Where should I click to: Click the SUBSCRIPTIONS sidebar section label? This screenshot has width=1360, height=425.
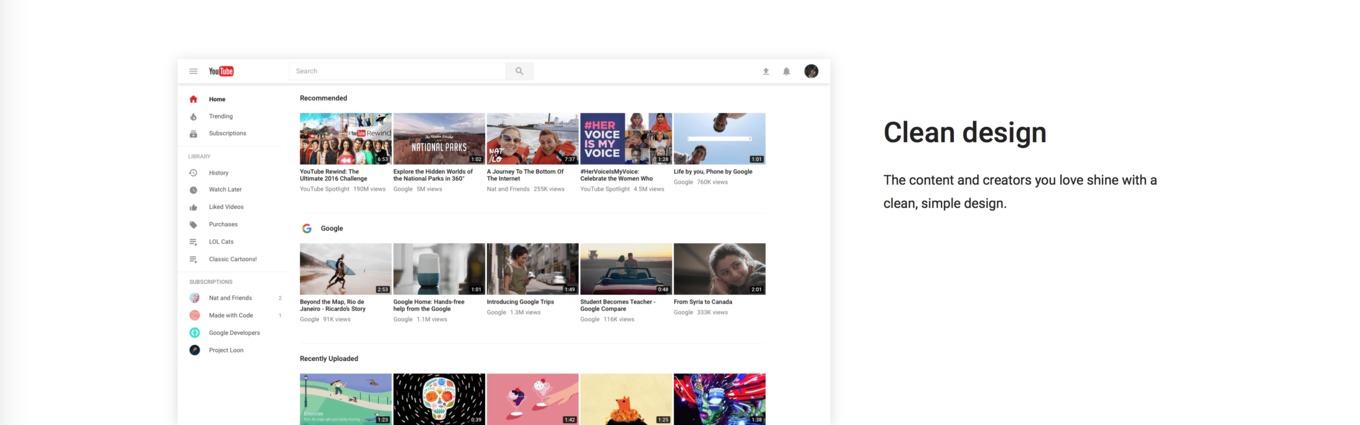point(211,282)
